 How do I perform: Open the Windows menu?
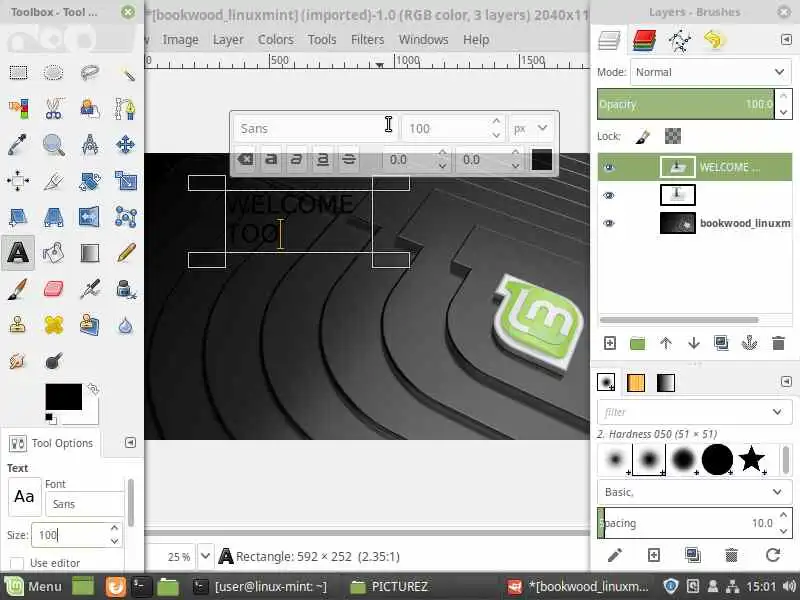point(423,39)
